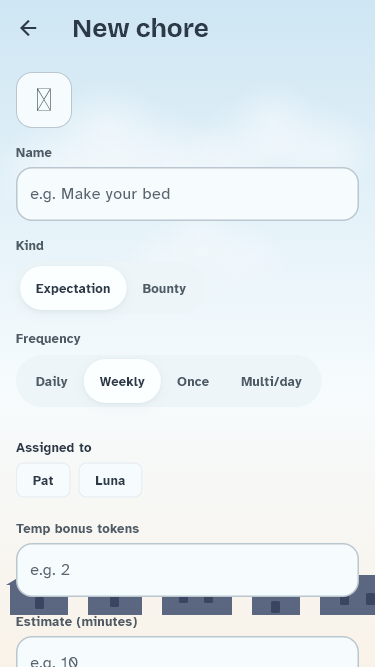The height and width of the screenshot is (667, 375).
Task: Click the Kind section label
Action: [x=30, y=246]
